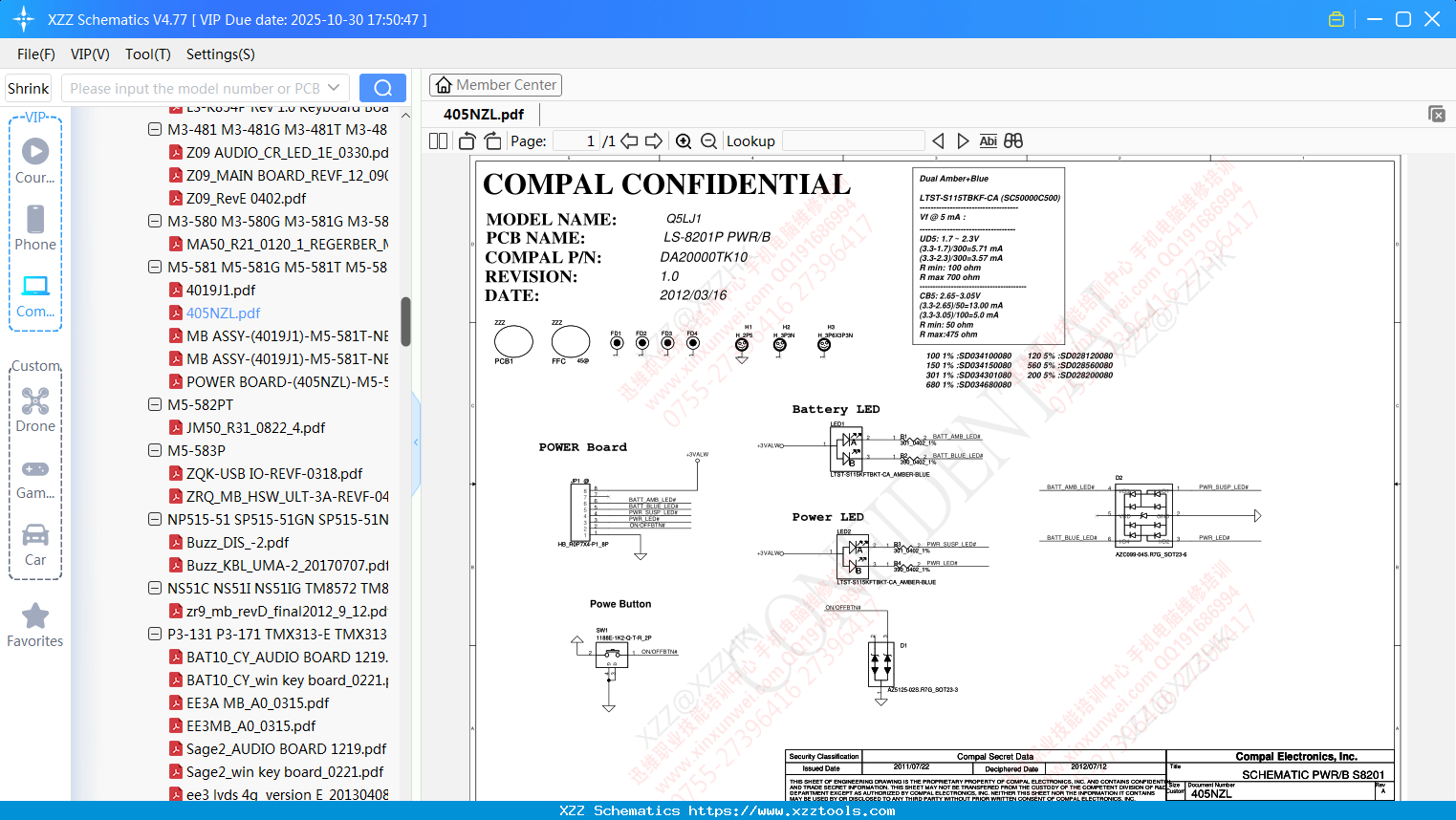The height and width of the screenshot is (820, 1456).
Task: Open the VIP(V) menu
Action: tap(90, 54)
